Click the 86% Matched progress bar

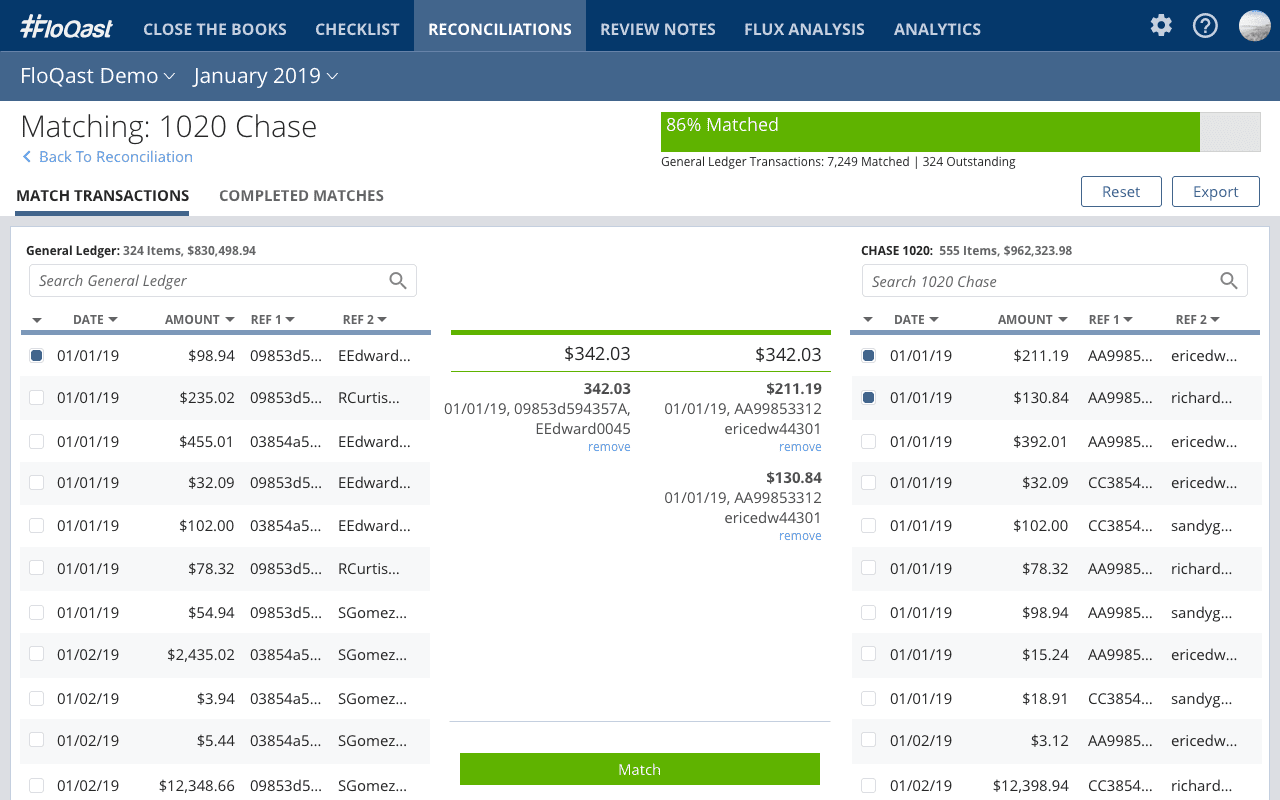coord(929,131)
